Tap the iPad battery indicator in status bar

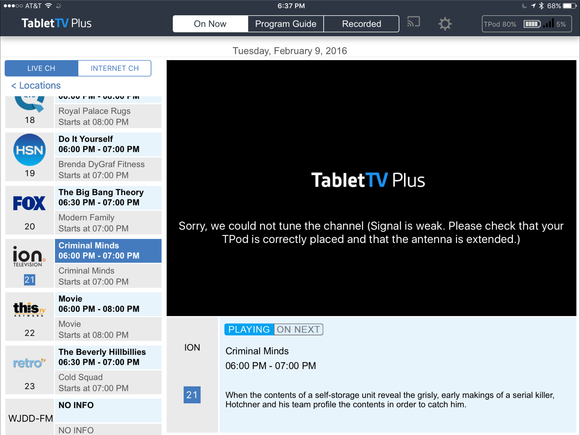[569, 6]
